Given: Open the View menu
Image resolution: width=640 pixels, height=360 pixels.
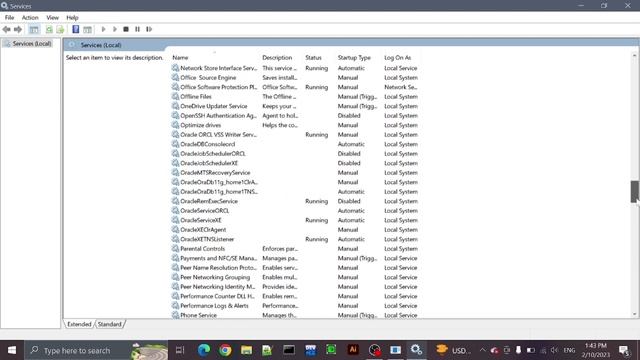Looking at the screenshot, I should tap(52, 18).
